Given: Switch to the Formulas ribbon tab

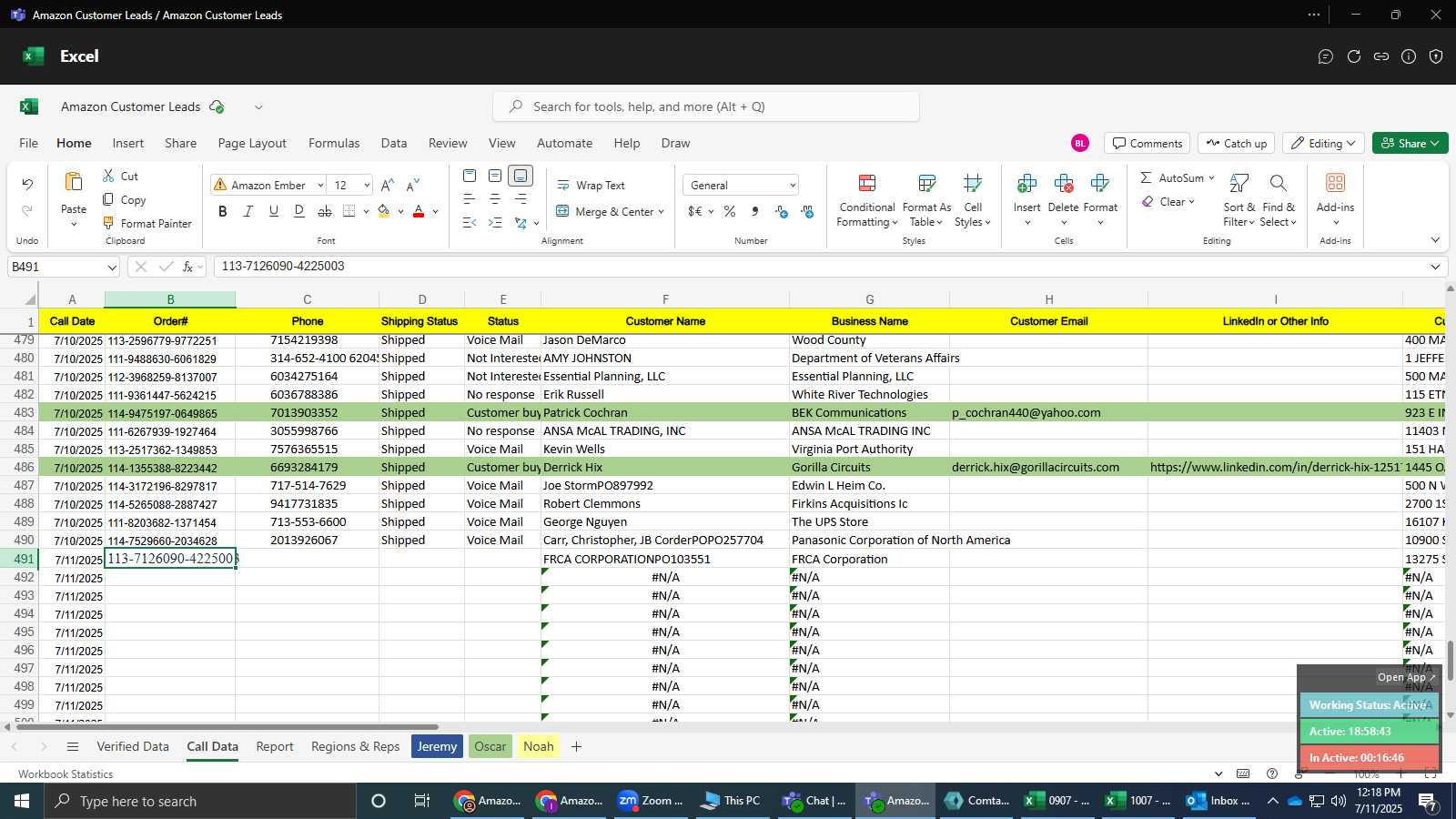Looking at the screenshot, I should (334, 143).
